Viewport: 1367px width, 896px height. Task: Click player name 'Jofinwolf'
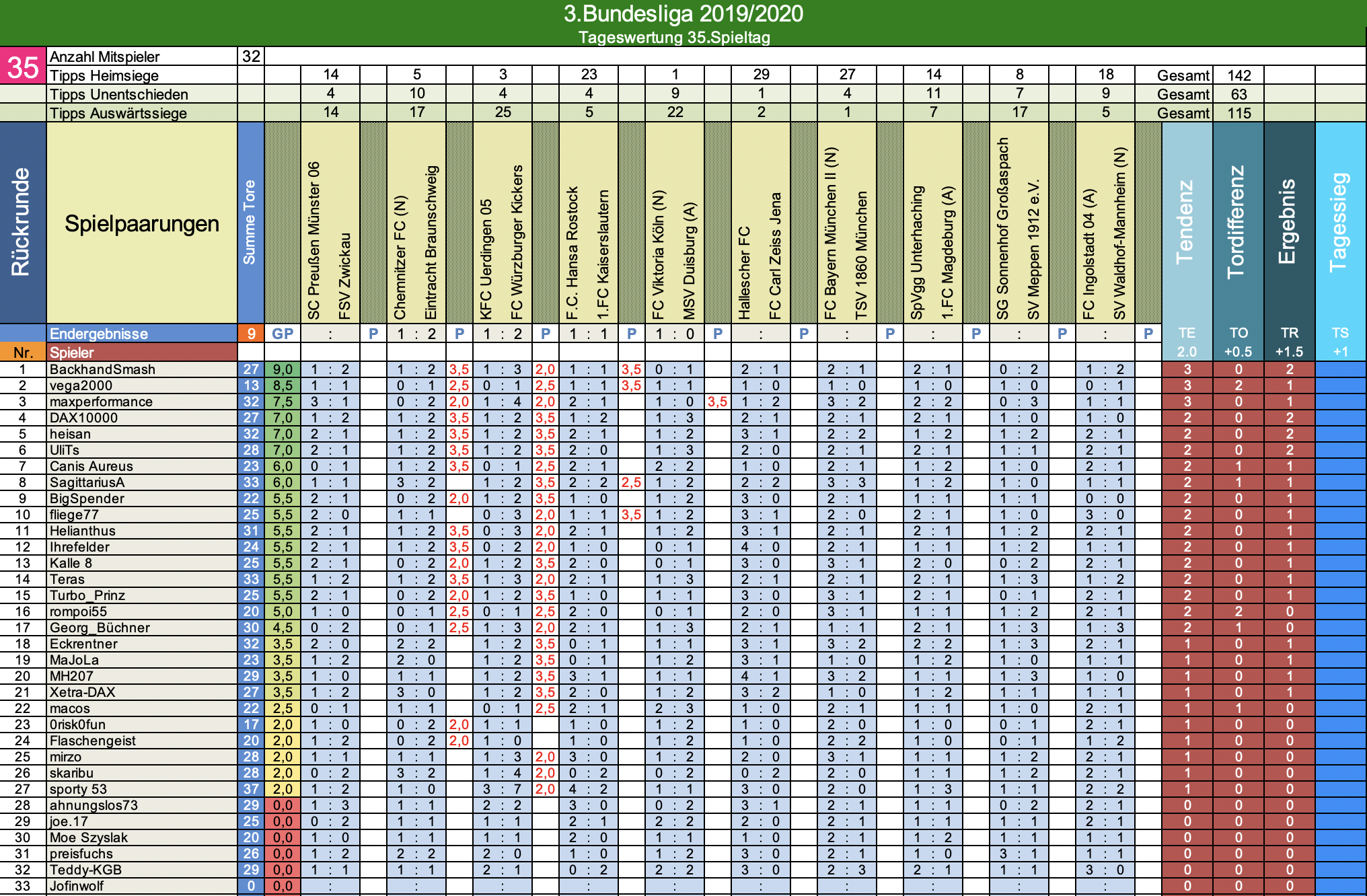[76, 886]
